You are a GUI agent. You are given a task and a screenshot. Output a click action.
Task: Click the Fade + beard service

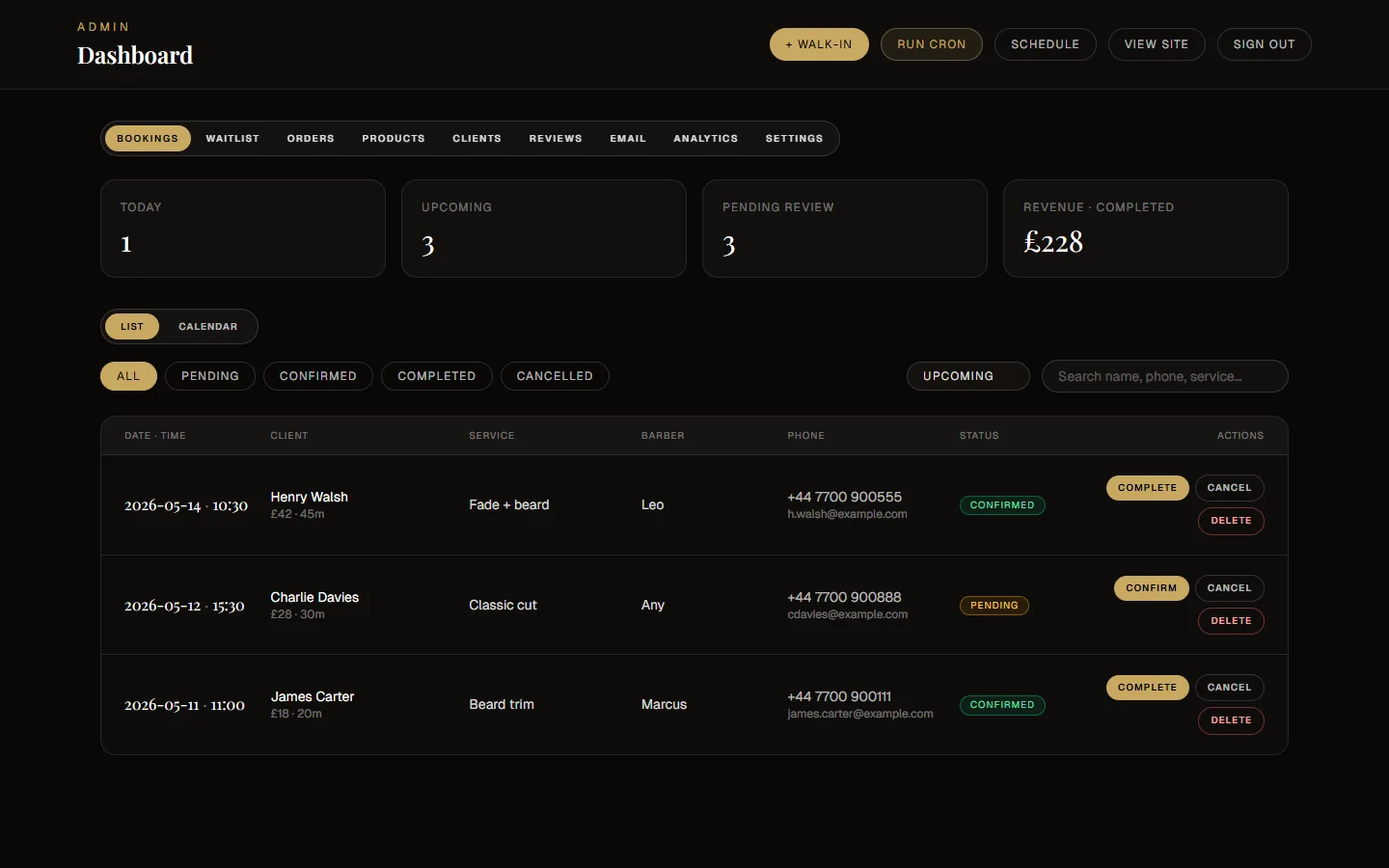509,504
